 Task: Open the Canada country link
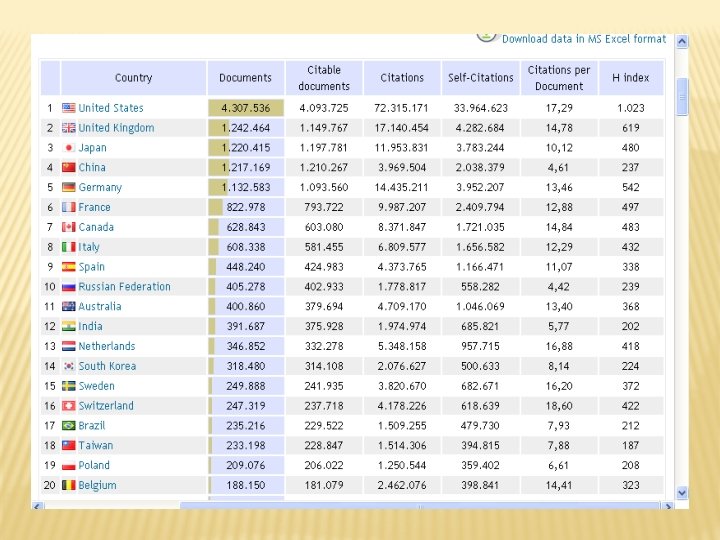coord(96,227)
